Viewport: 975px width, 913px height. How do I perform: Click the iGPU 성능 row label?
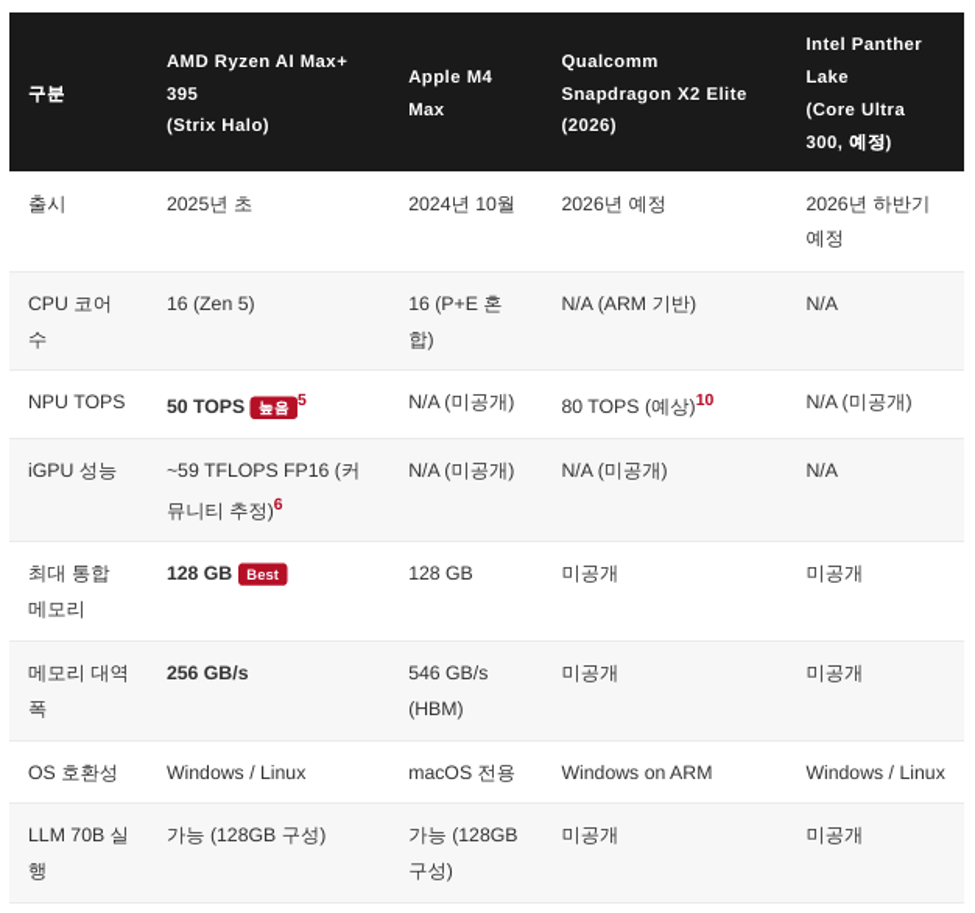point(72,470)
